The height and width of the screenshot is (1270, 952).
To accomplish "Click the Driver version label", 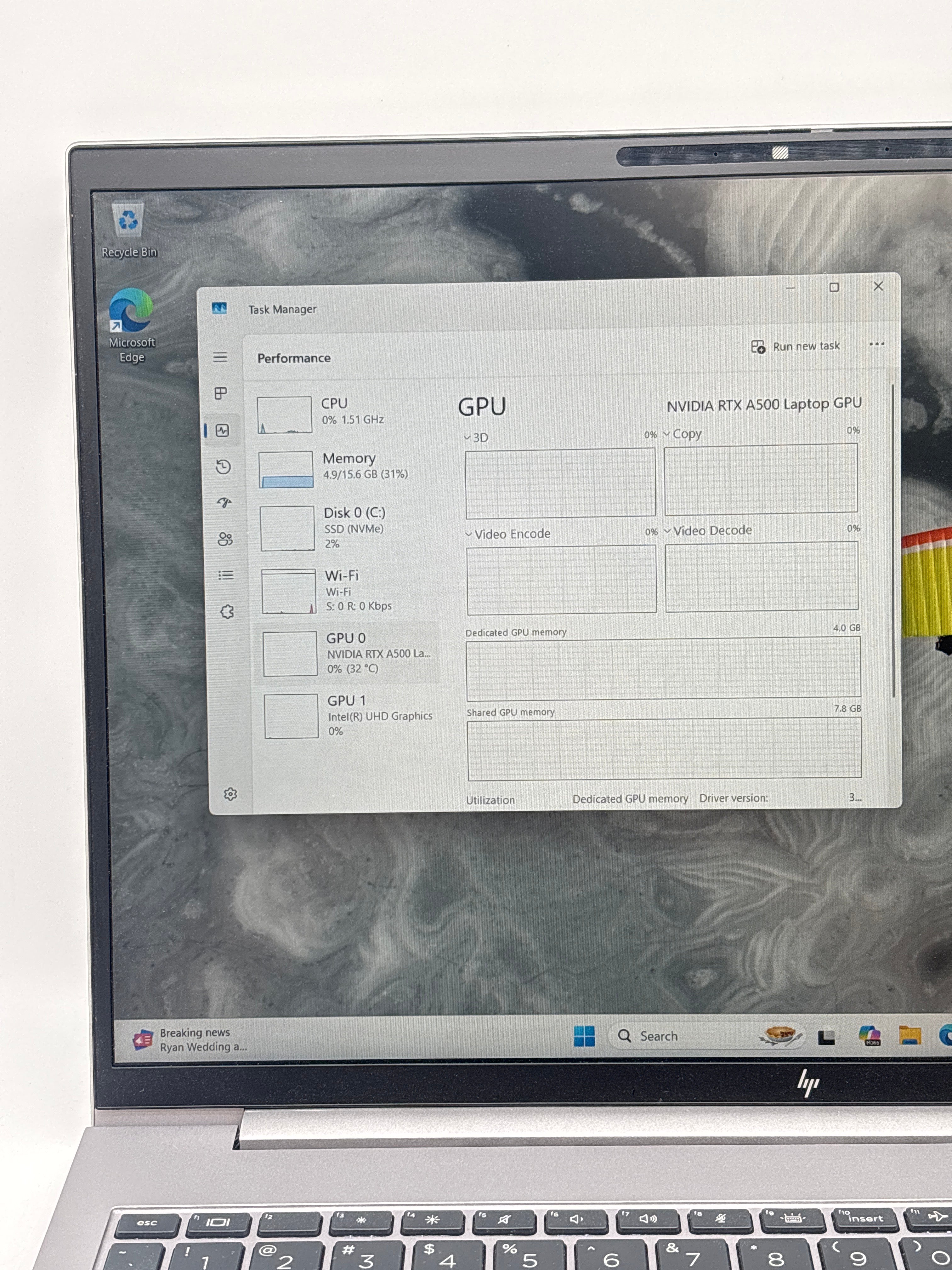I will tap(734, 798).
